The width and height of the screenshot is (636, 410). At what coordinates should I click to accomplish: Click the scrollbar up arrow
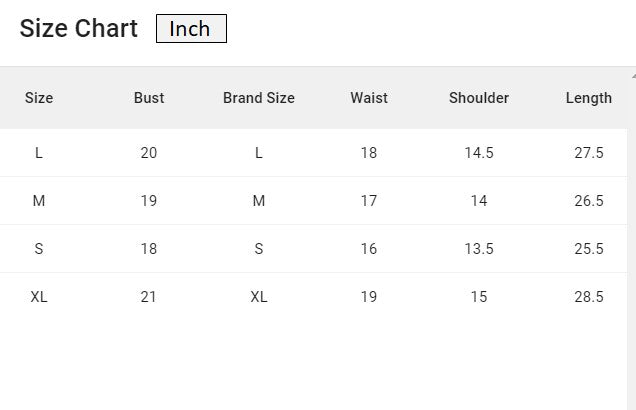[x=632, y=74]
